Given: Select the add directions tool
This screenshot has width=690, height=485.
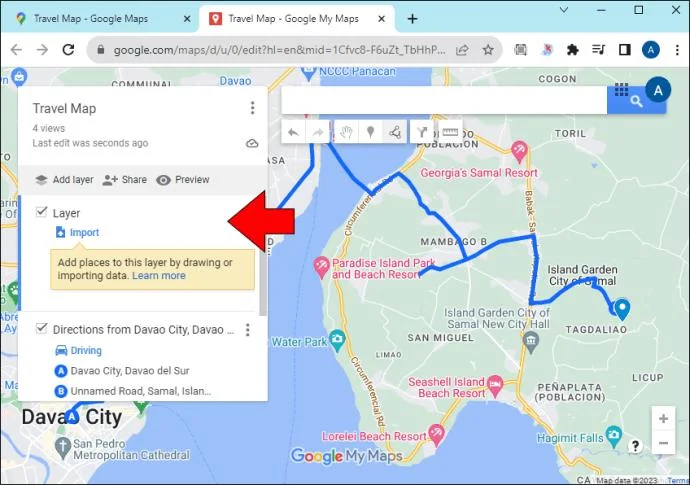Looking at the screenshot, I should coord(422,132).
